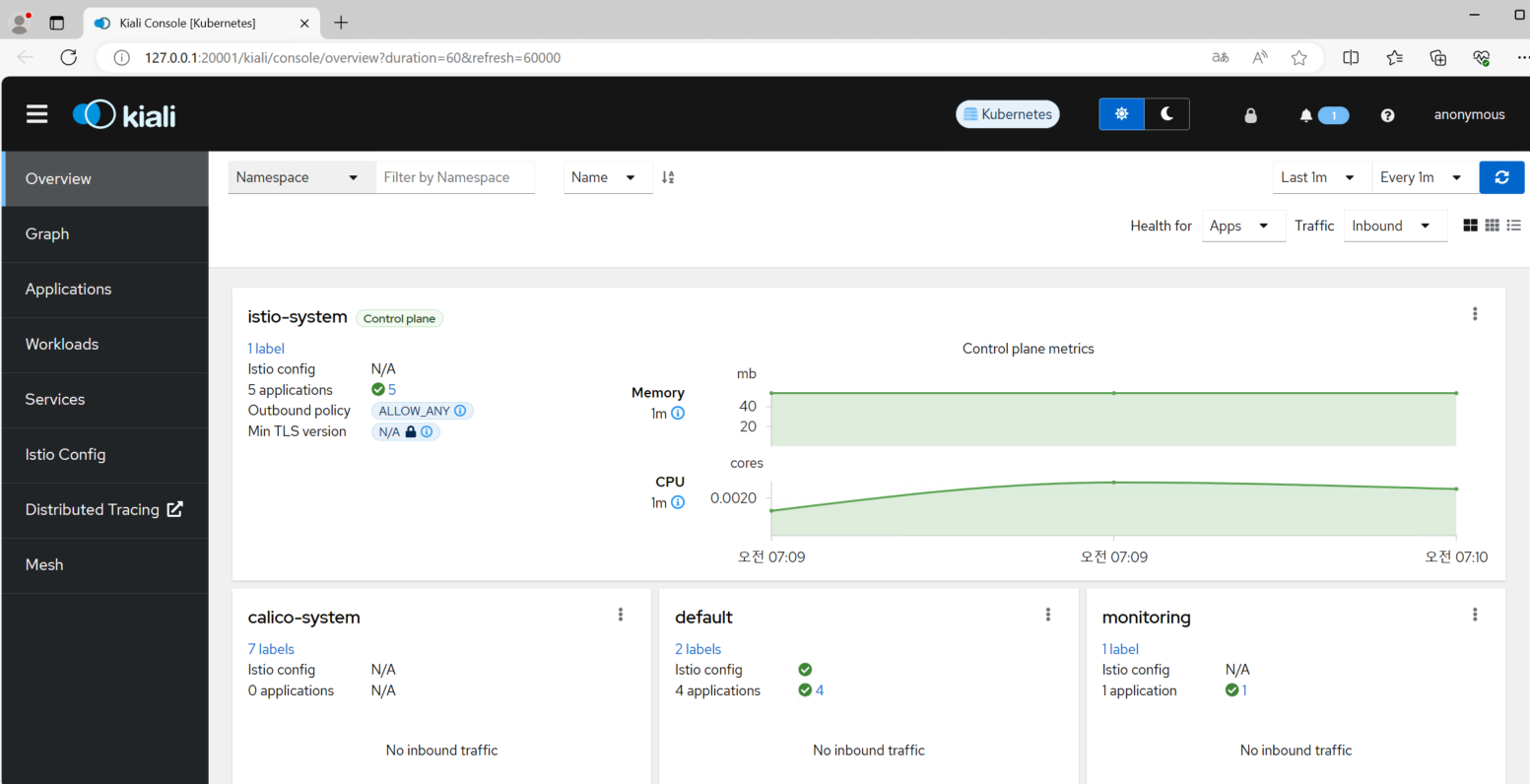Click monitoring 1 application count link
The image size is (1530, 784).
pos(1244,690)
